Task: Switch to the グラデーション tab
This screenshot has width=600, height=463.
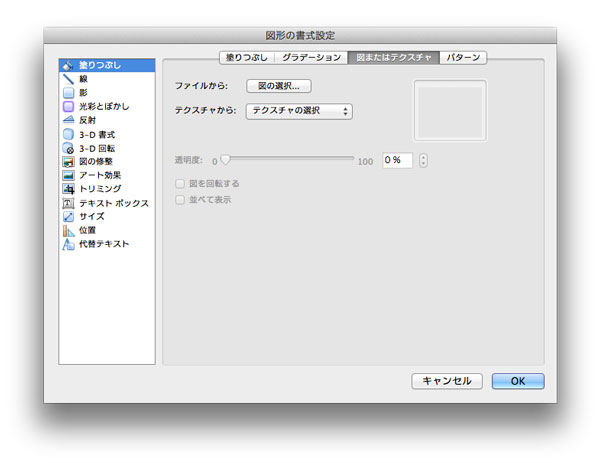Action: click(x=311, y=58)
